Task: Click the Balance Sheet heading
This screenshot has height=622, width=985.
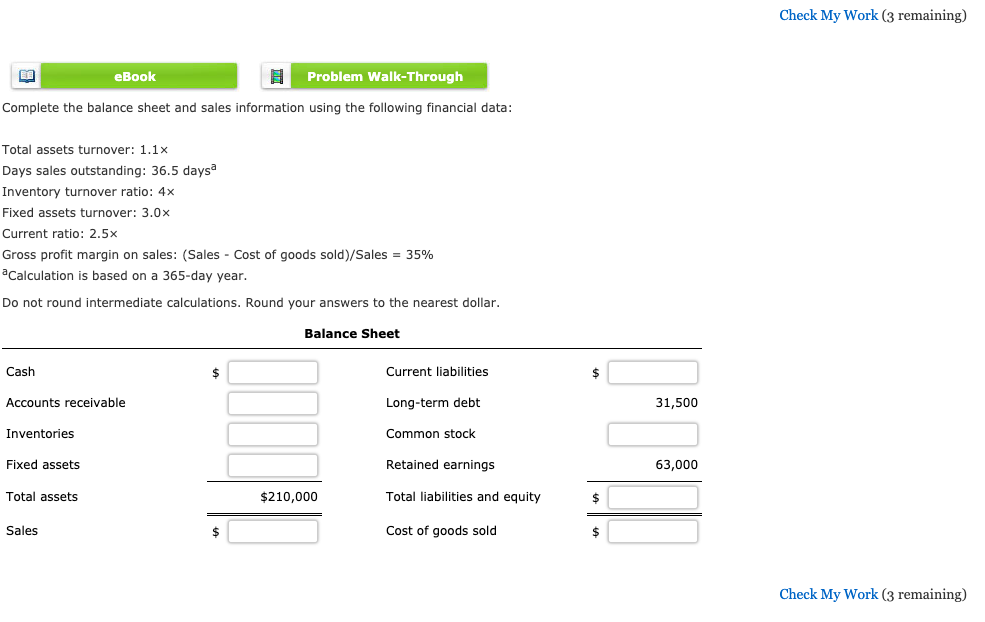Action: pyautogui.click(x=351, y=333)
